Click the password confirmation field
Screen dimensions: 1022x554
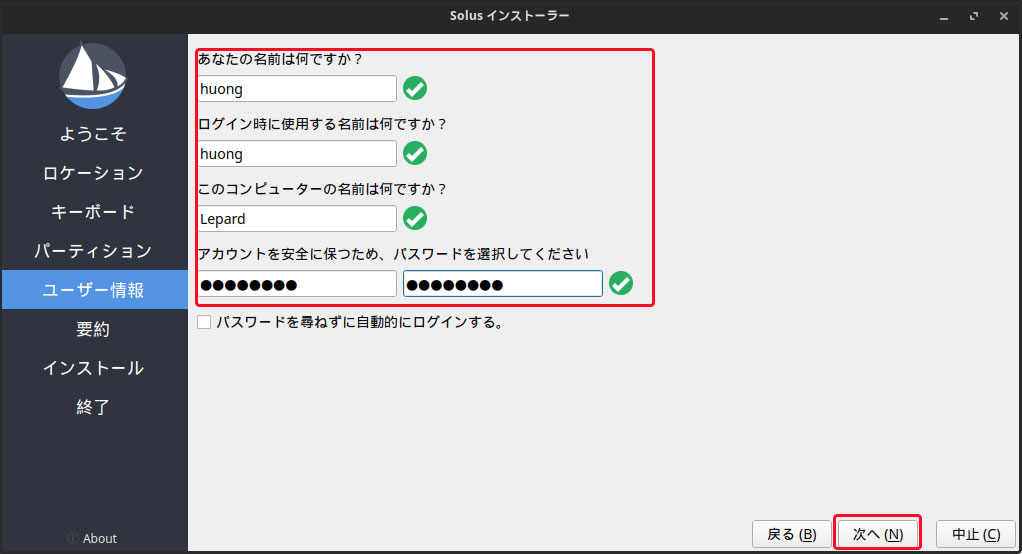click(x=502, y=284)
